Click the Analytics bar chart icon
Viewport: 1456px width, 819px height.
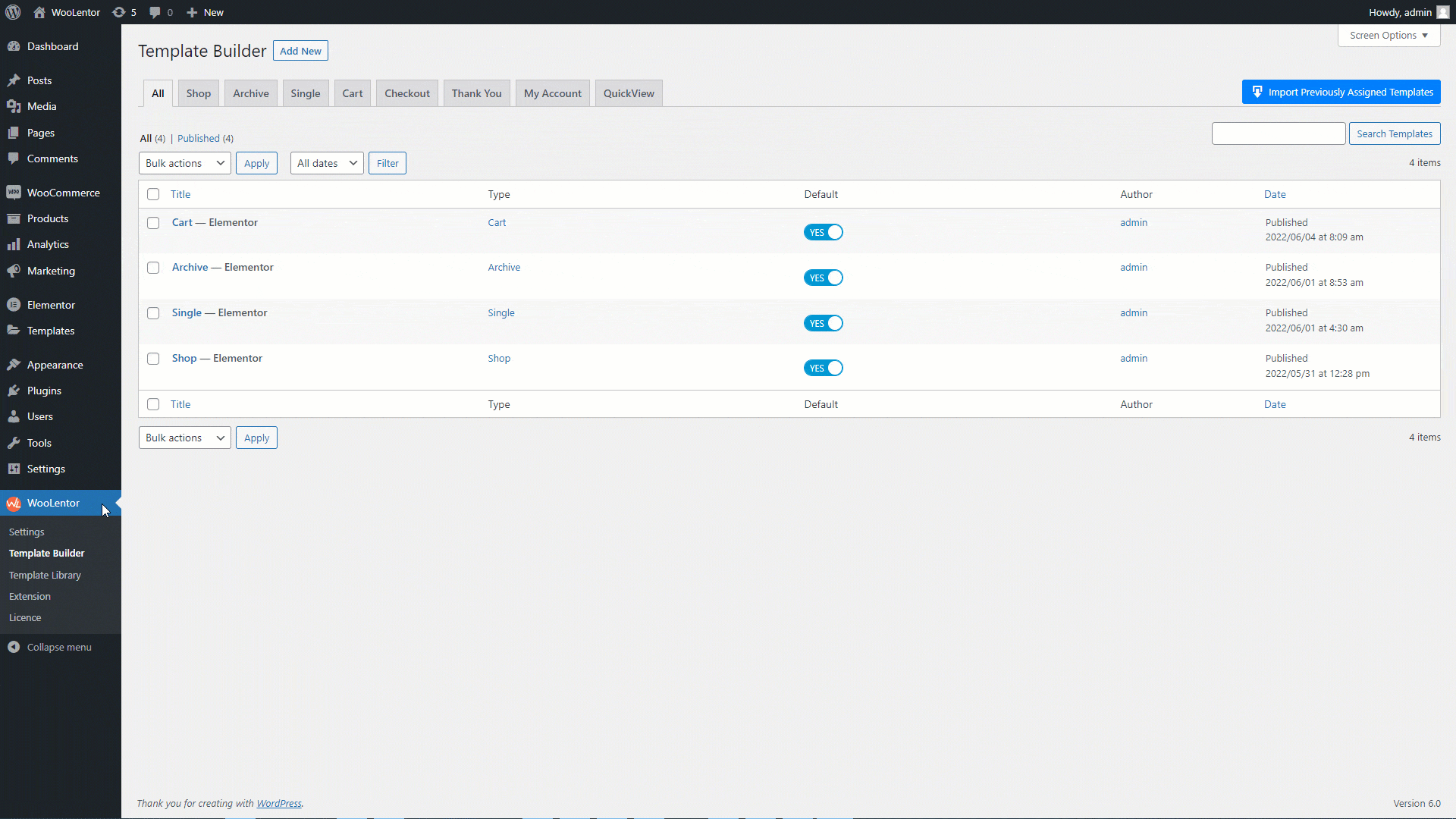click(x=14, y=244)
